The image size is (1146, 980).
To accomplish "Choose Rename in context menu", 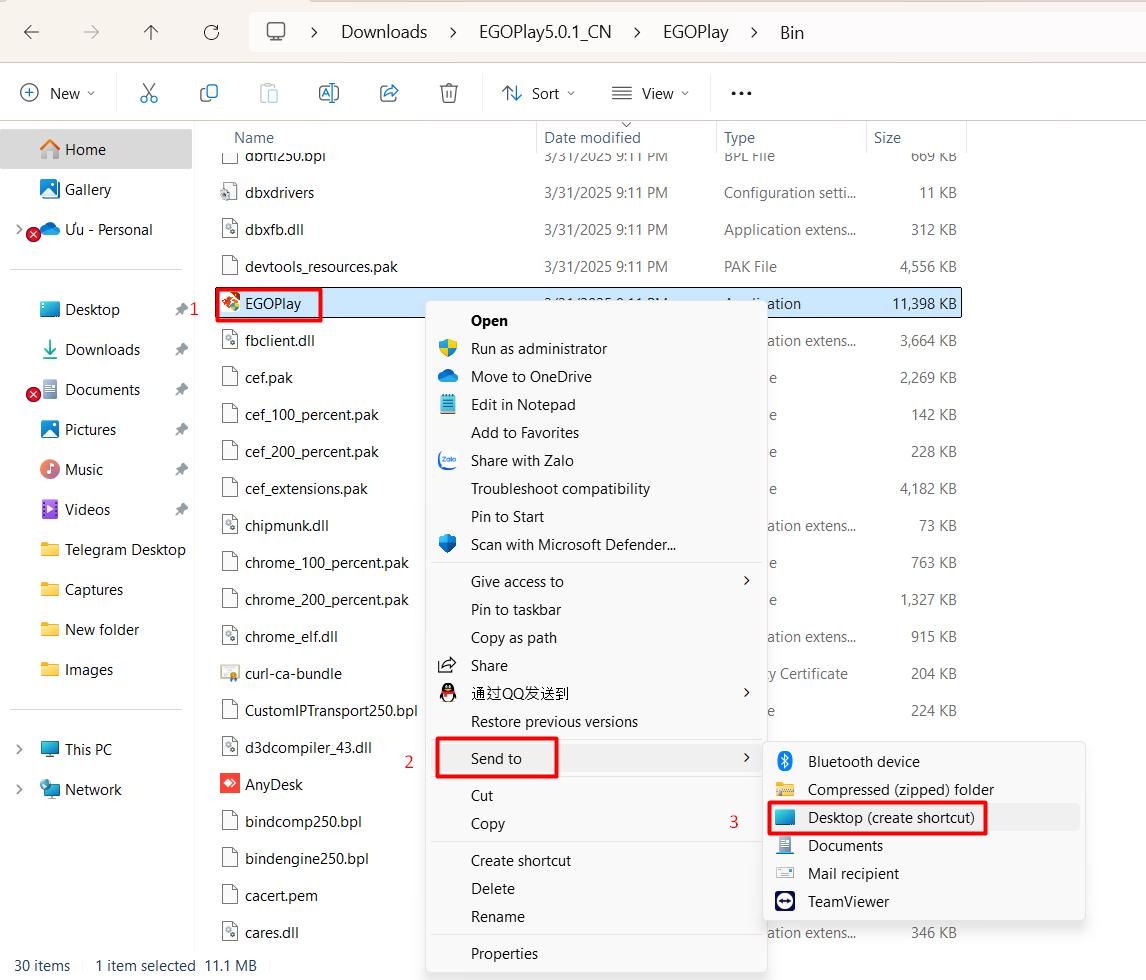I will 596,916.
